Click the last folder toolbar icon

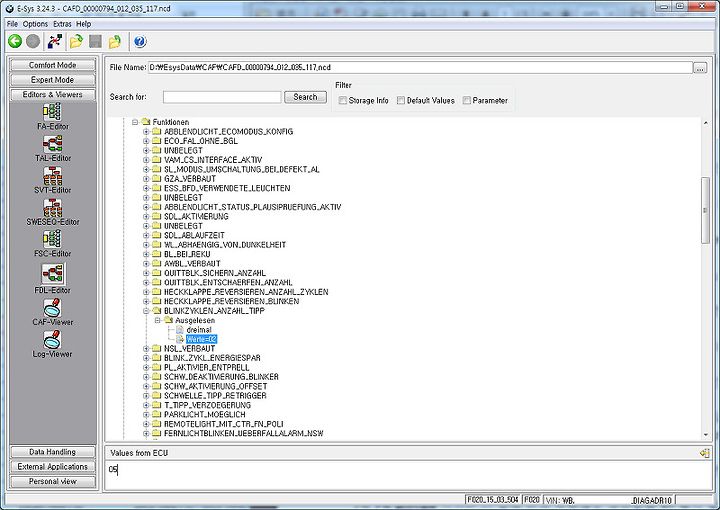coord(115,42)
